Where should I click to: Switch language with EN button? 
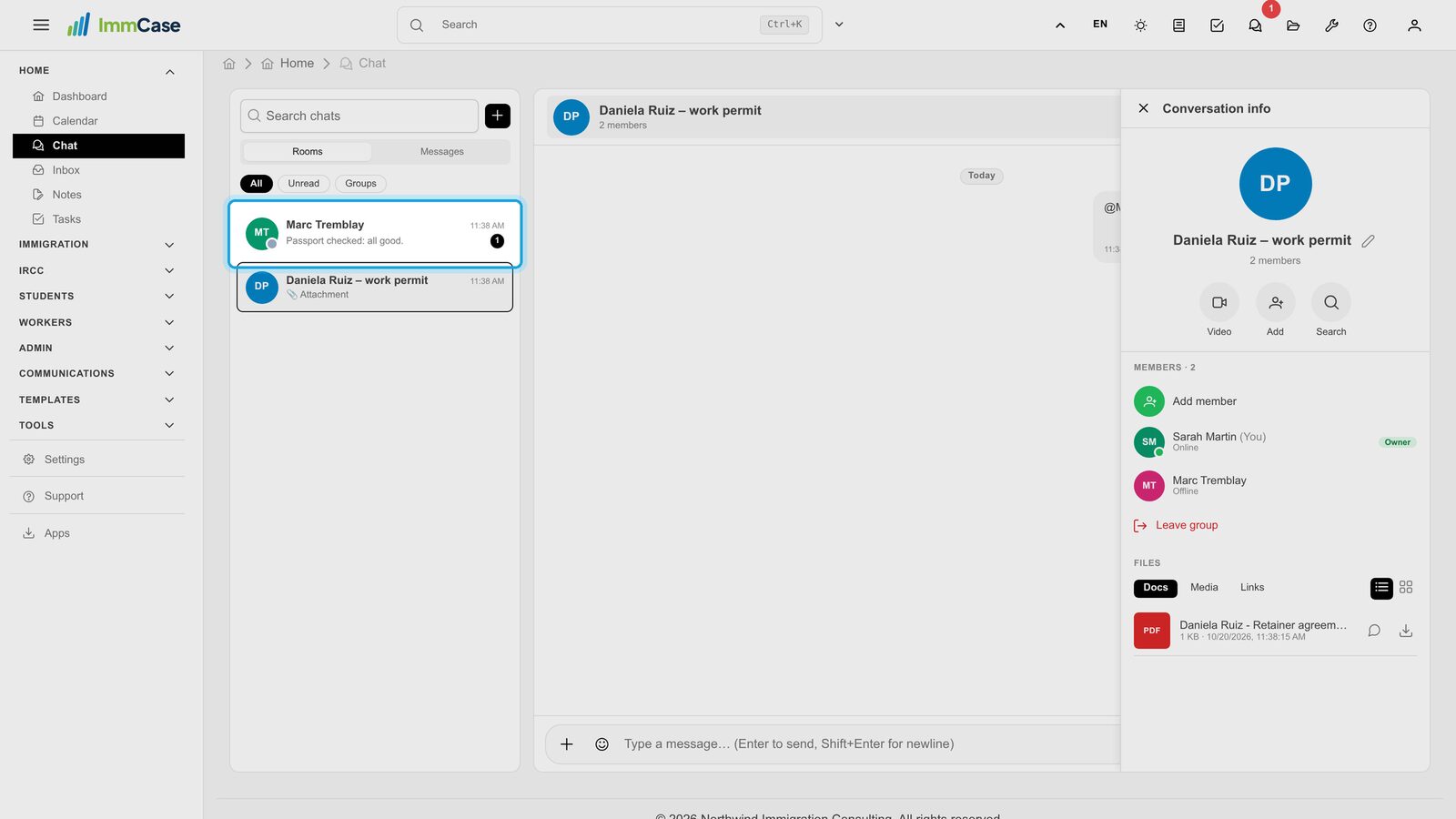click(x=1100, y=25)
